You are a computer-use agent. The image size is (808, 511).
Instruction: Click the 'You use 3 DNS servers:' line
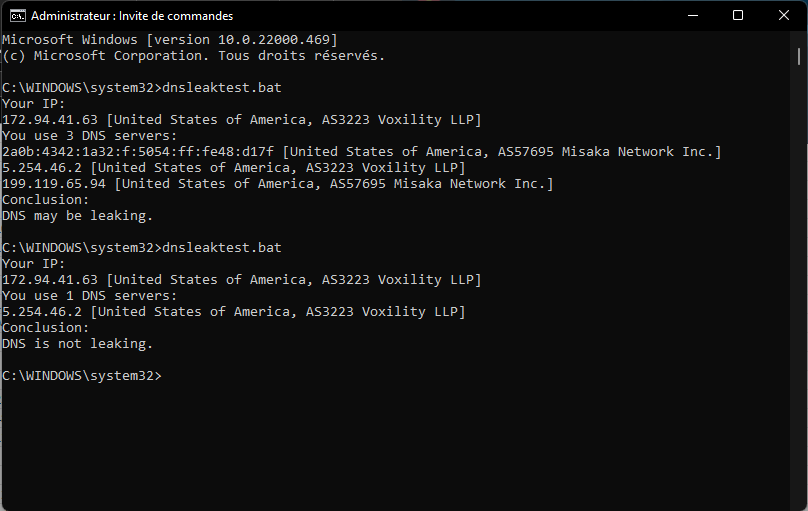coord(90,136)
